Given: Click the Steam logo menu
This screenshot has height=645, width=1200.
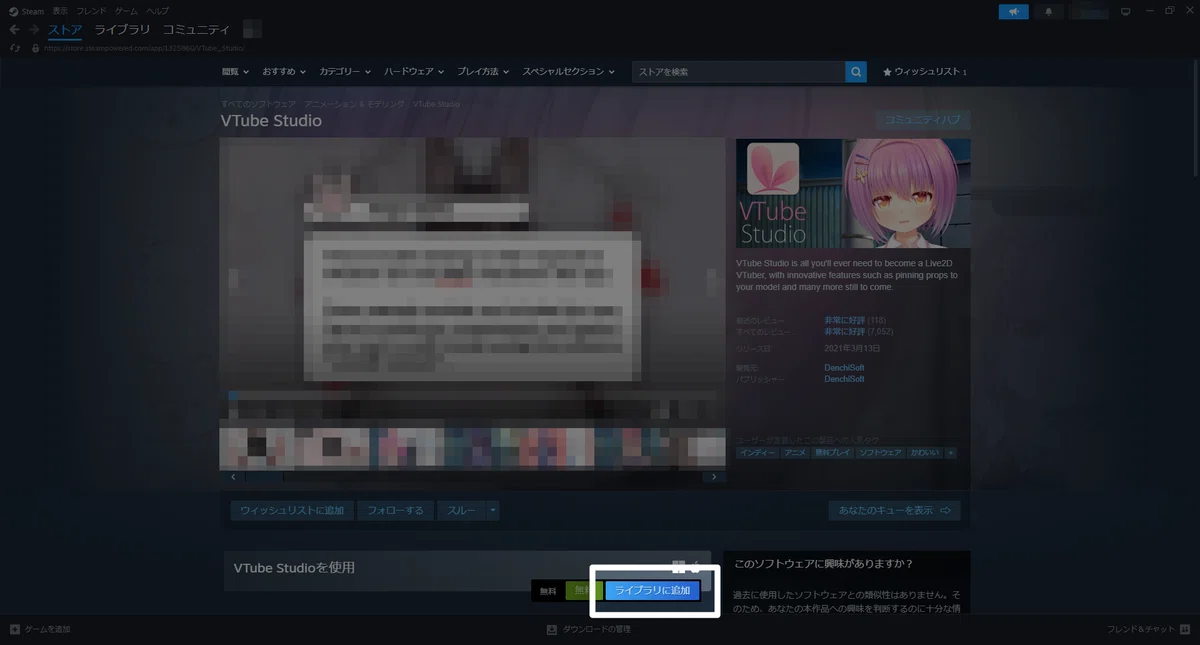Looking at the screenshot, I should point(27,10).
